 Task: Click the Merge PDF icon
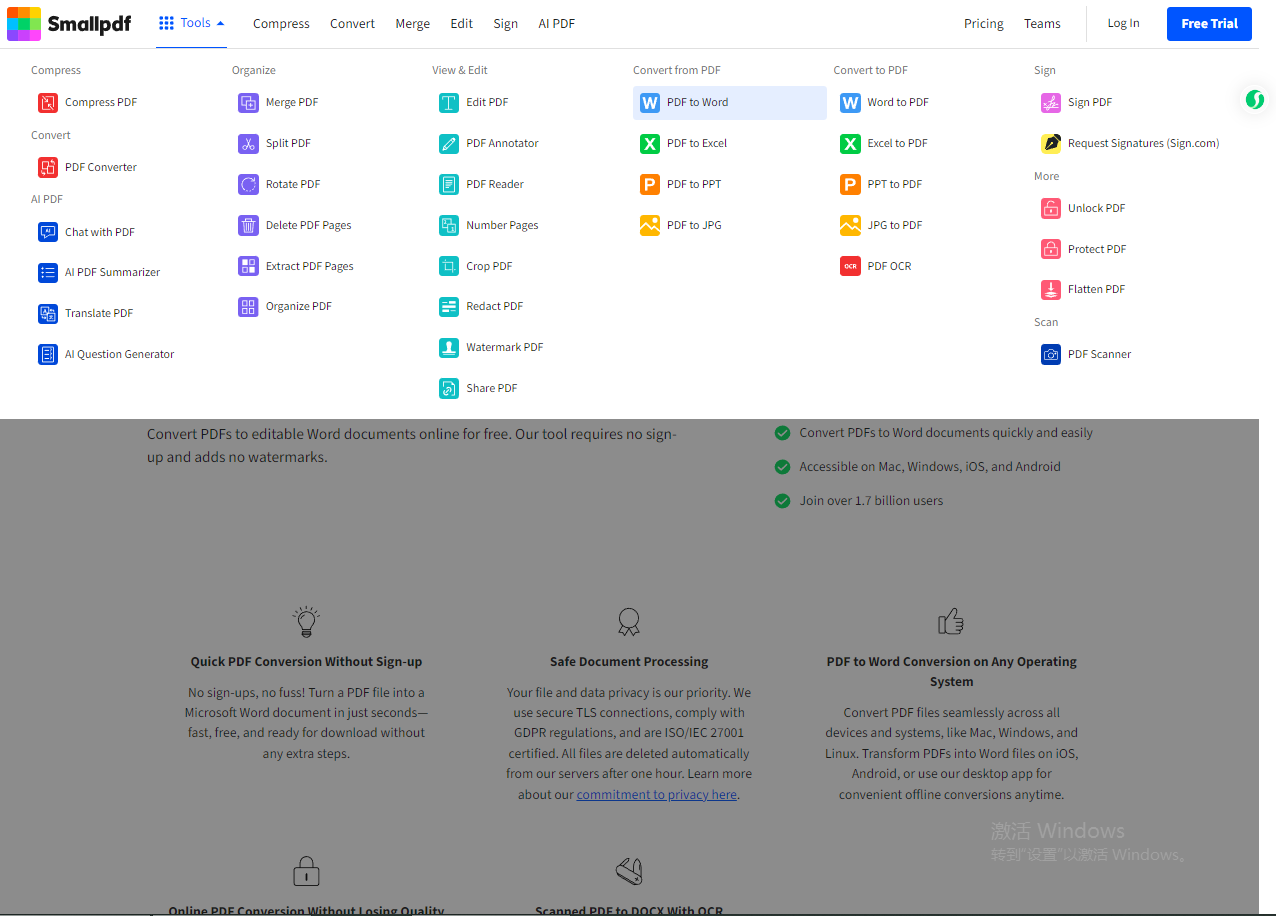248,103
